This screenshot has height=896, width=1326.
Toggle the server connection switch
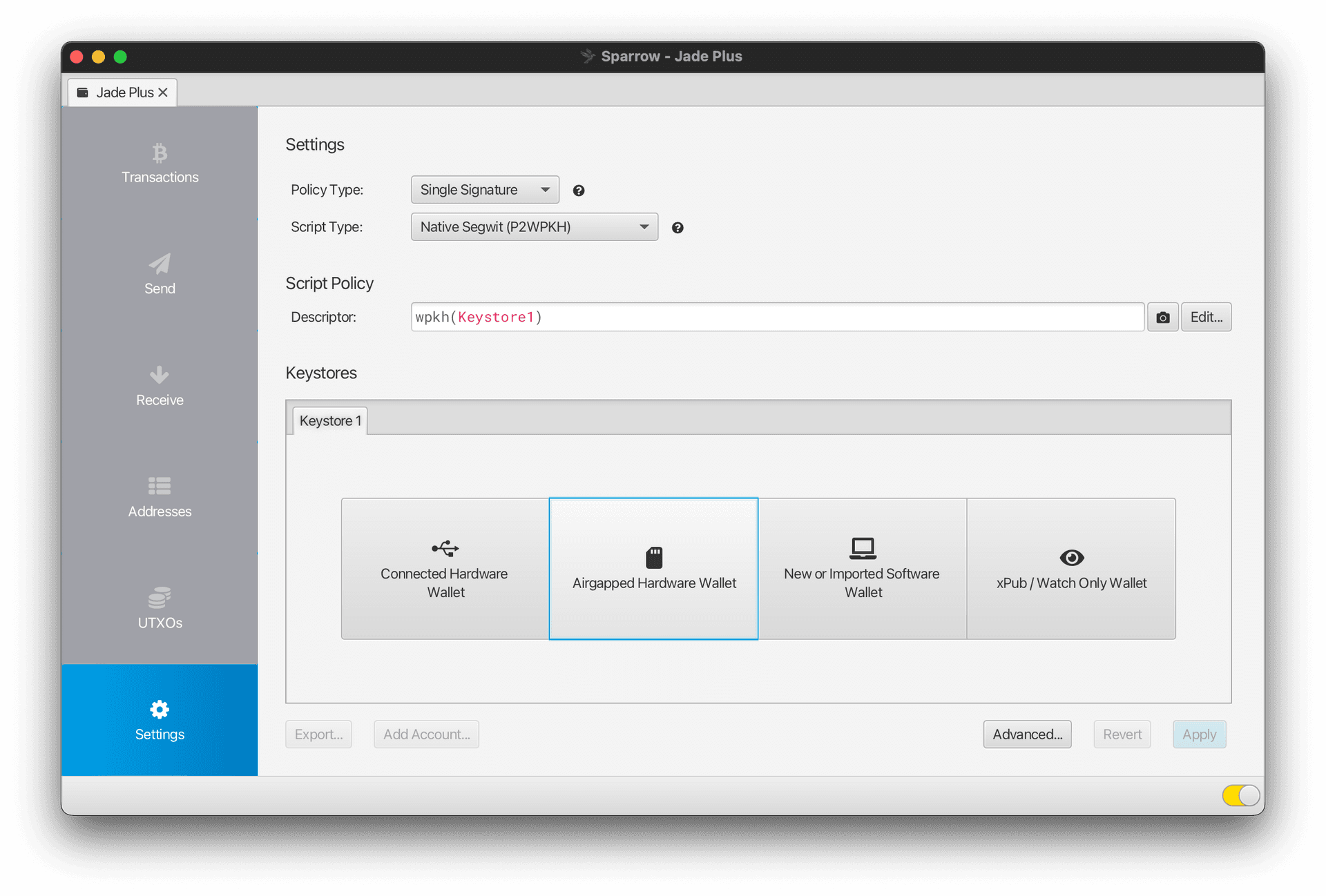click(1240, 795)
